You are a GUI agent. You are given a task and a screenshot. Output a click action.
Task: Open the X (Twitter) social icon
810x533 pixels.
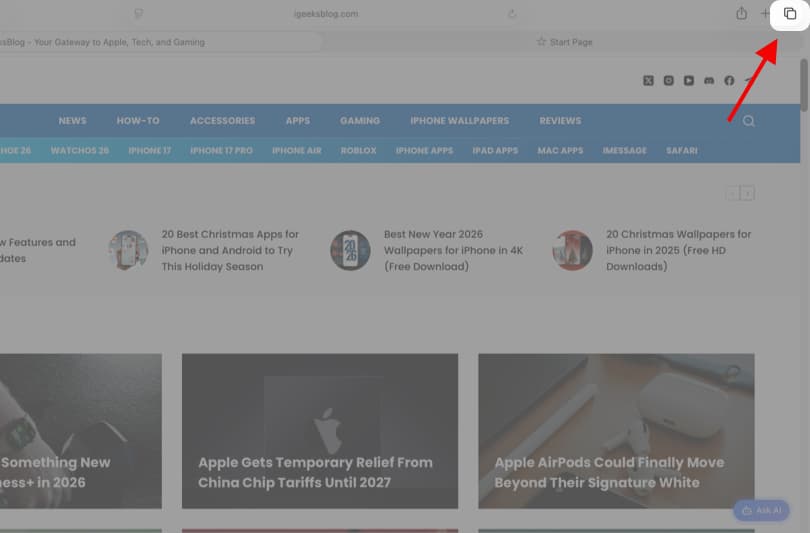point(648,81)
